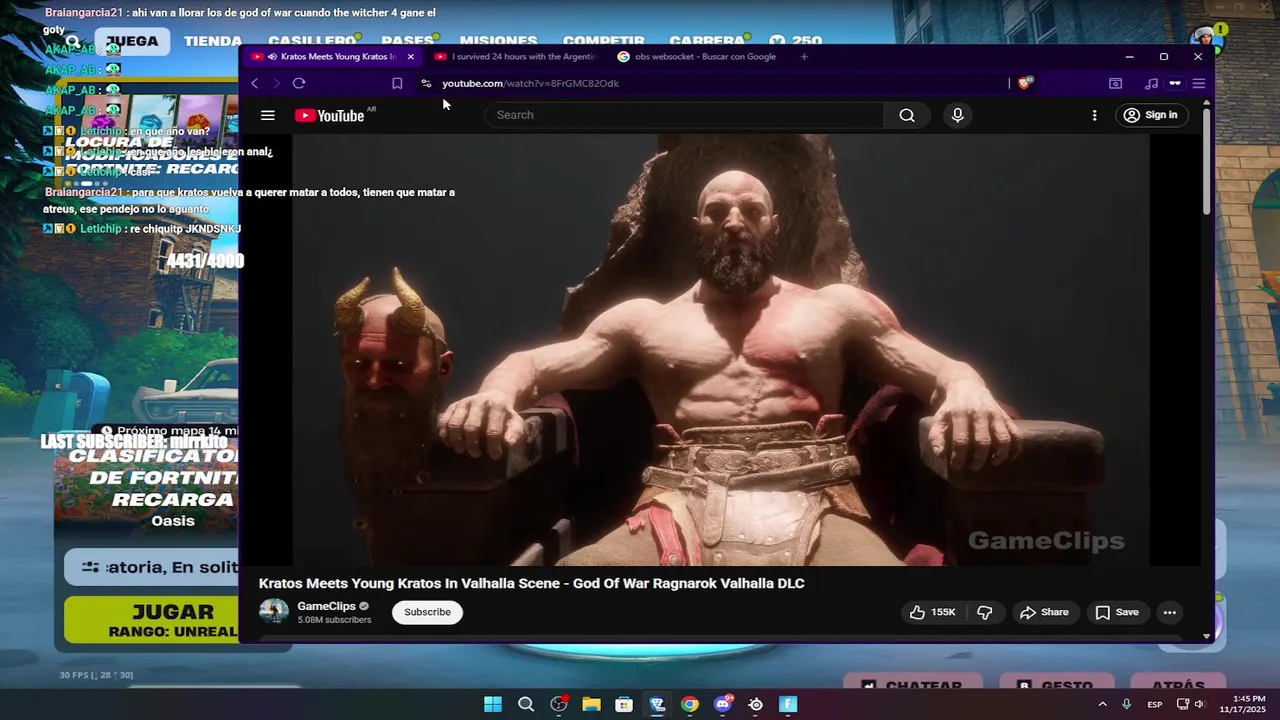This screenshot has width=1280, height=720.
Task: Open Fortnite app from taskbar
Action: click(x=788, y=704)
